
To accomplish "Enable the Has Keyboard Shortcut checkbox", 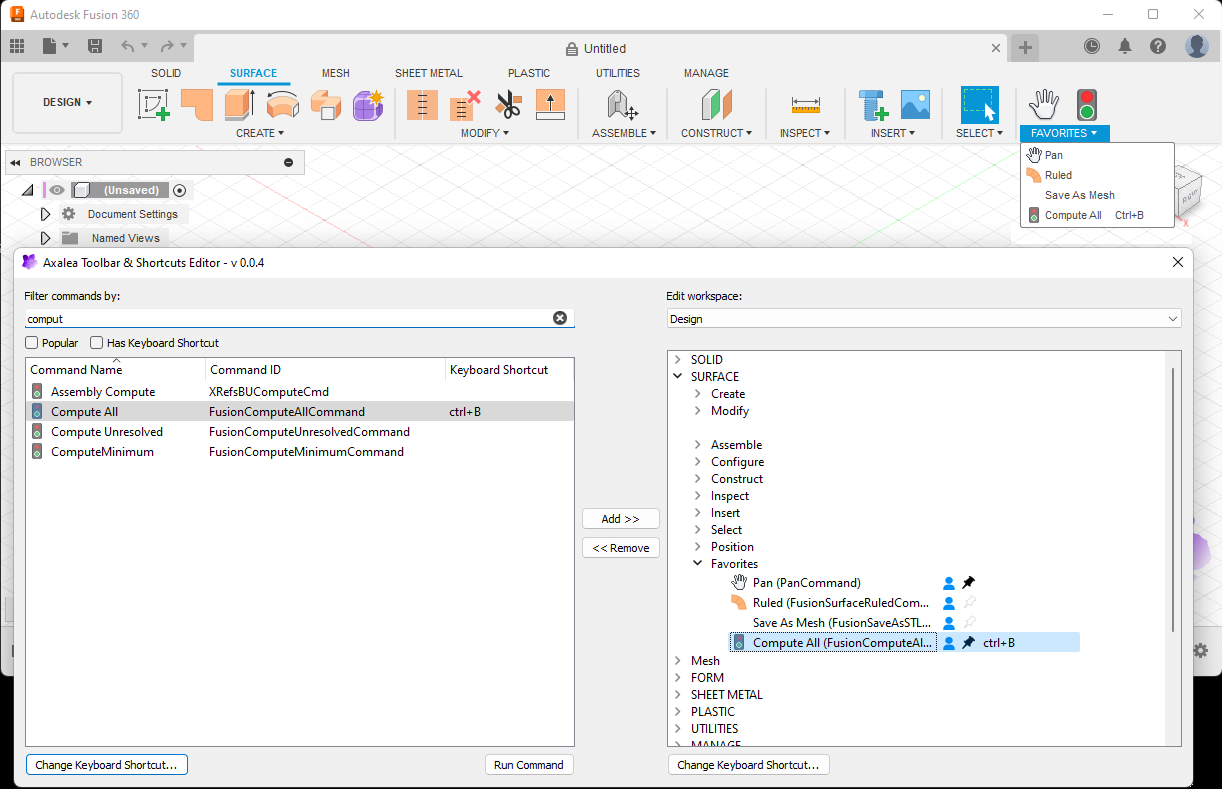I will click(x=97, y=343).
